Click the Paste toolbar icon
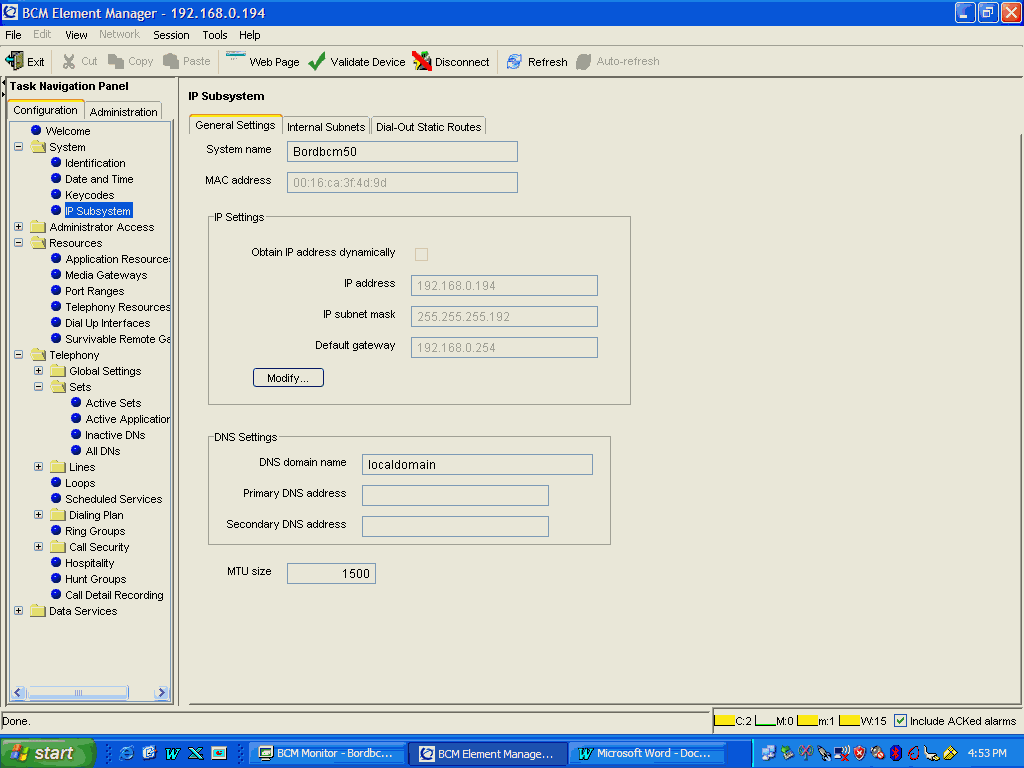This screenshot has height=768, width=1024. pos(170,61)
